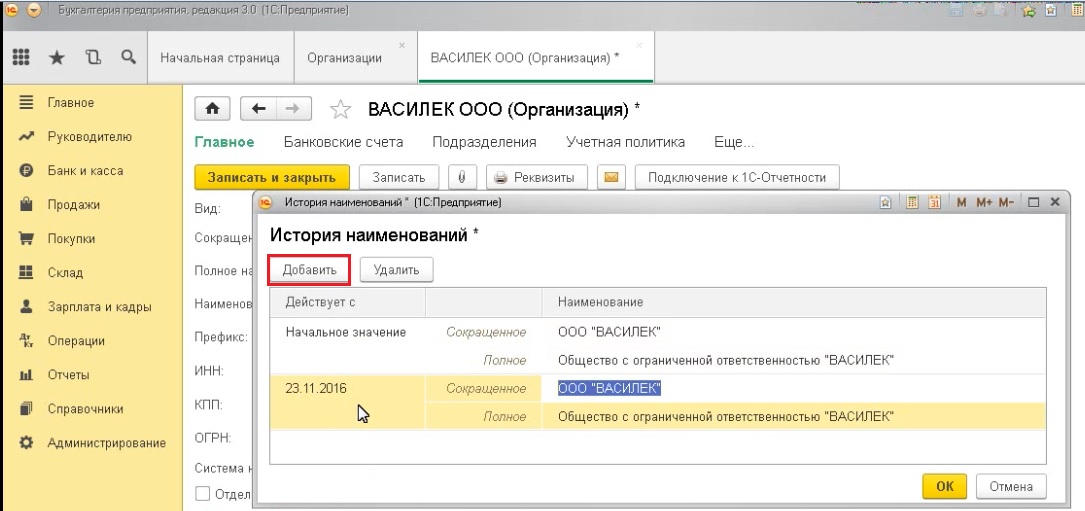Add the dialog to favorites via the star-page icon
Image resolution: width=1085 pixels, height=511 pixels.
(x=885, y=203)
